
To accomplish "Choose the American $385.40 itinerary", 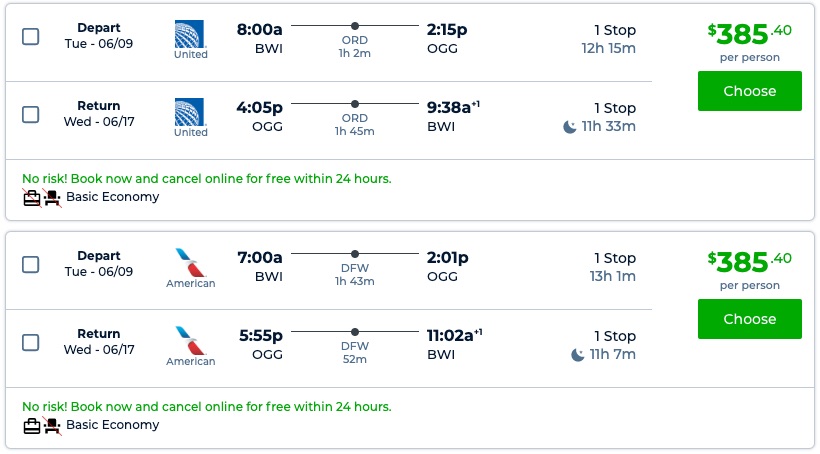I will point(749,319).
